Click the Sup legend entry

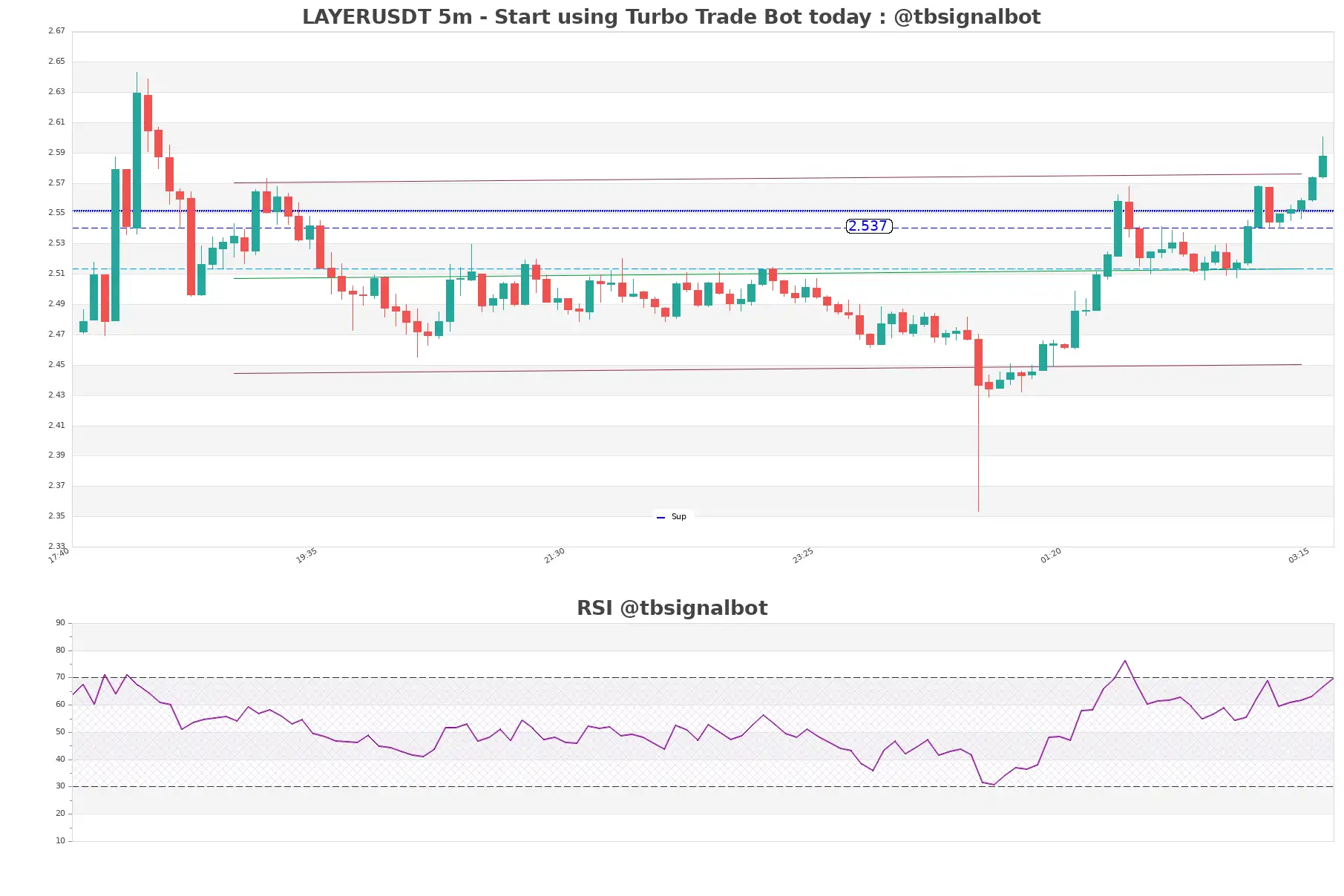[672, 517]
